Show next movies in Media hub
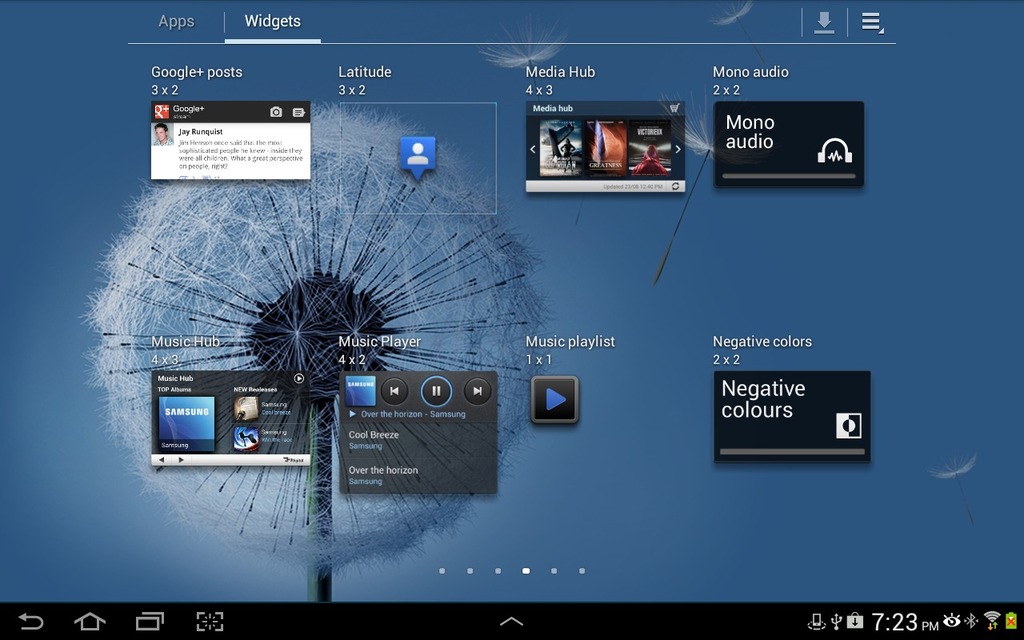The image size is (1024, 640). point(678,149)
